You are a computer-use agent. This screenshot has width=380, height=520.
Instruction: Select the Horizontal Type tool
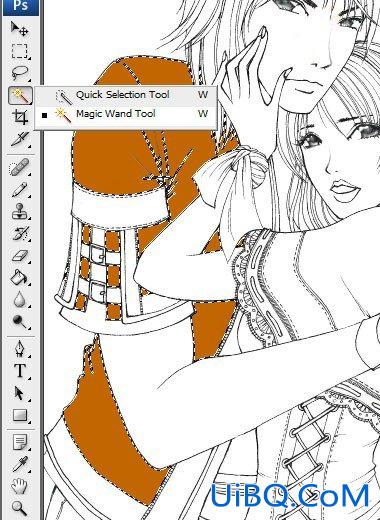click(20, 371)
